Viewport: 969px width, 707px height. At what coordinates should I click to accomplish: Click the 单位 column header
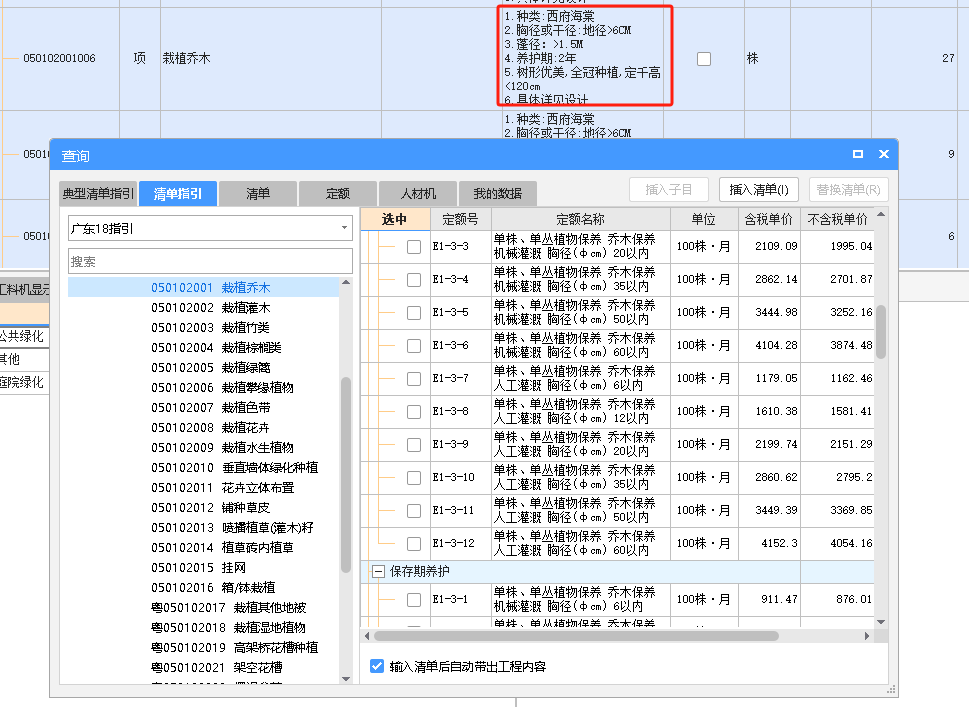(704, 219)
